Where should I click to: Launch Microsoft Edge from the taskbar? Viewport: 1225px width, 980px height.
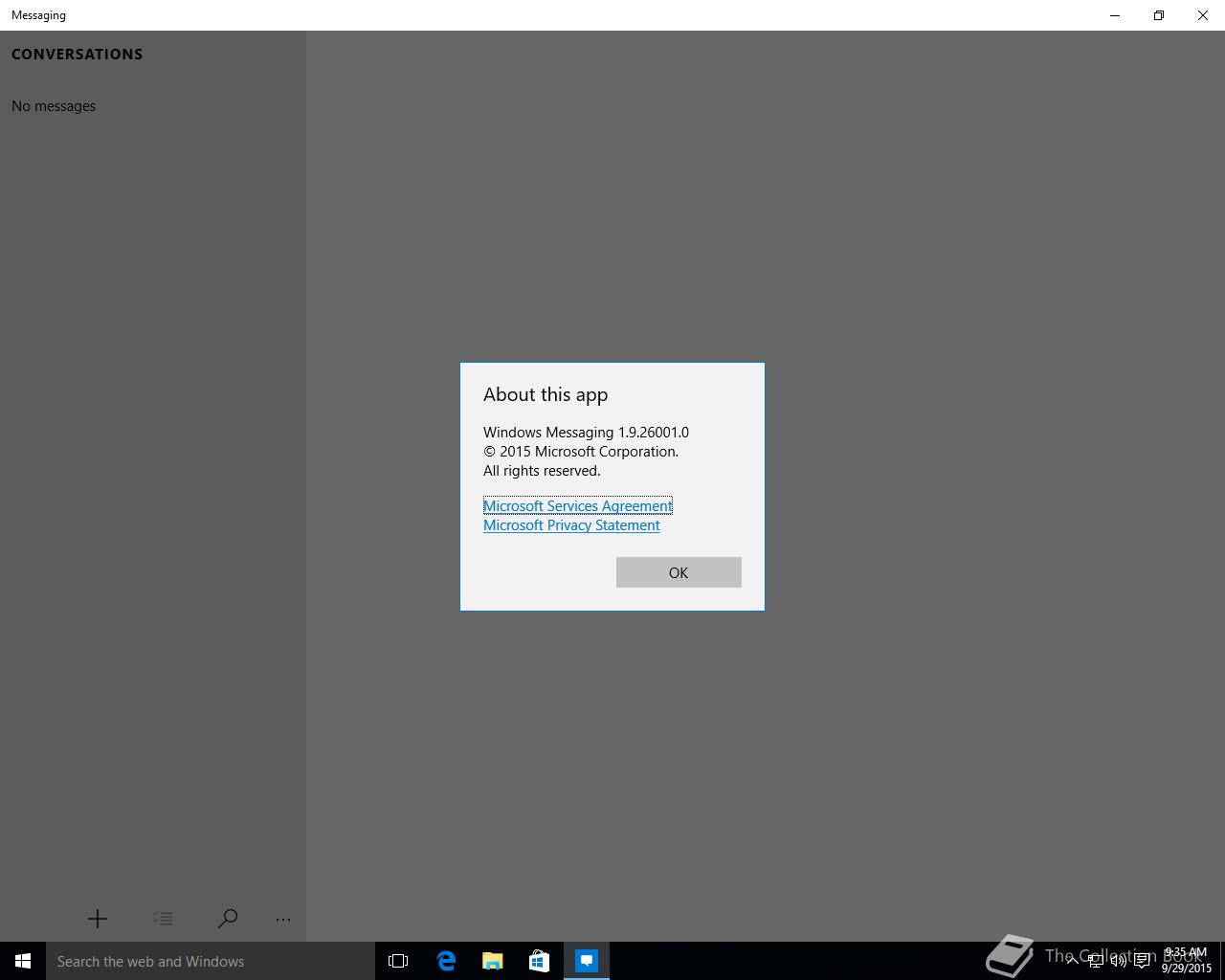(446, 961)
